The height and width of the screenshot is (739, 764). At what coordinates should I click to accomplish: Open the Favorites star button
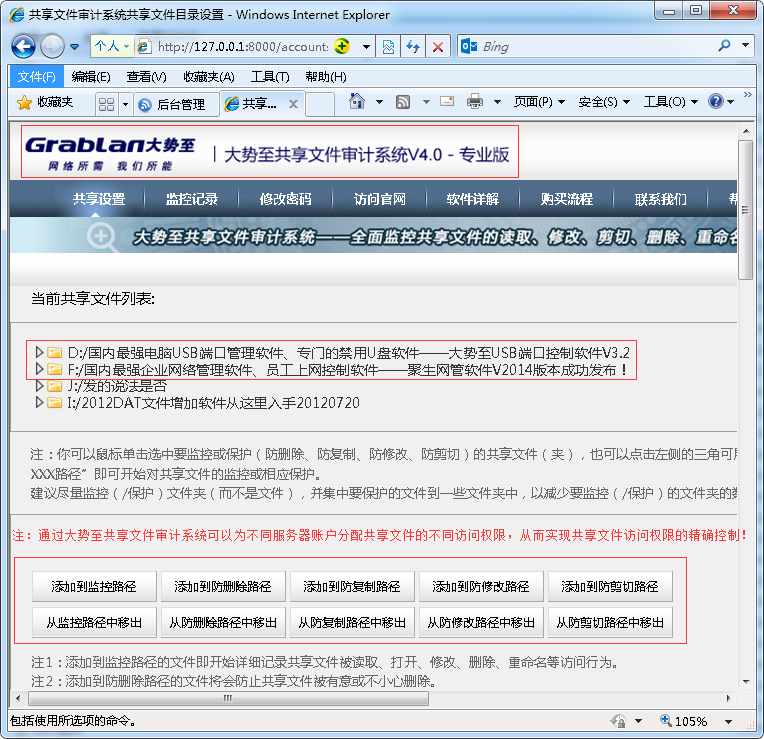pyautogui.click(x=46, y=102)
